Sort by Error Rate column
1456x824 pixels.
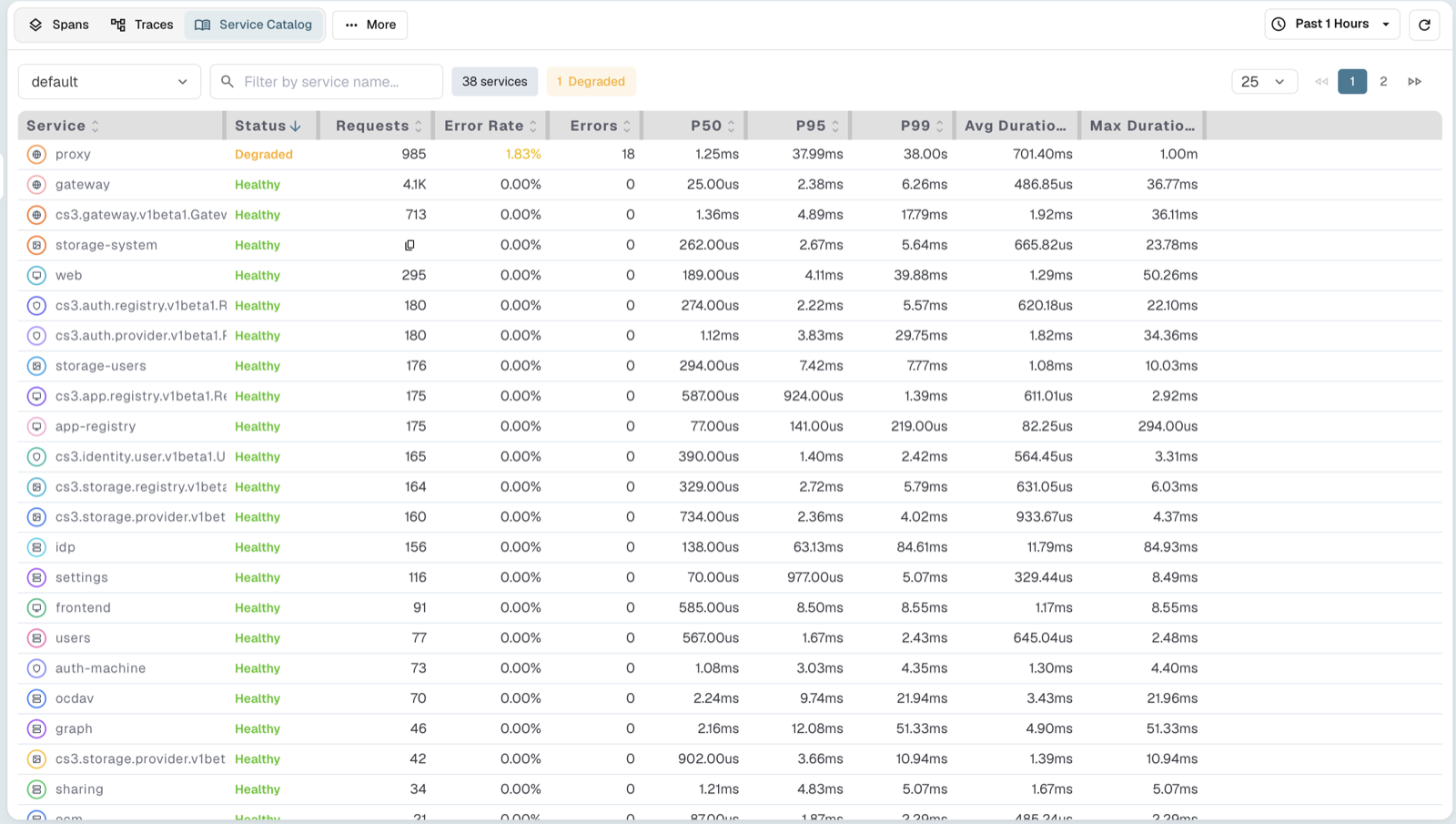[490, 126]
